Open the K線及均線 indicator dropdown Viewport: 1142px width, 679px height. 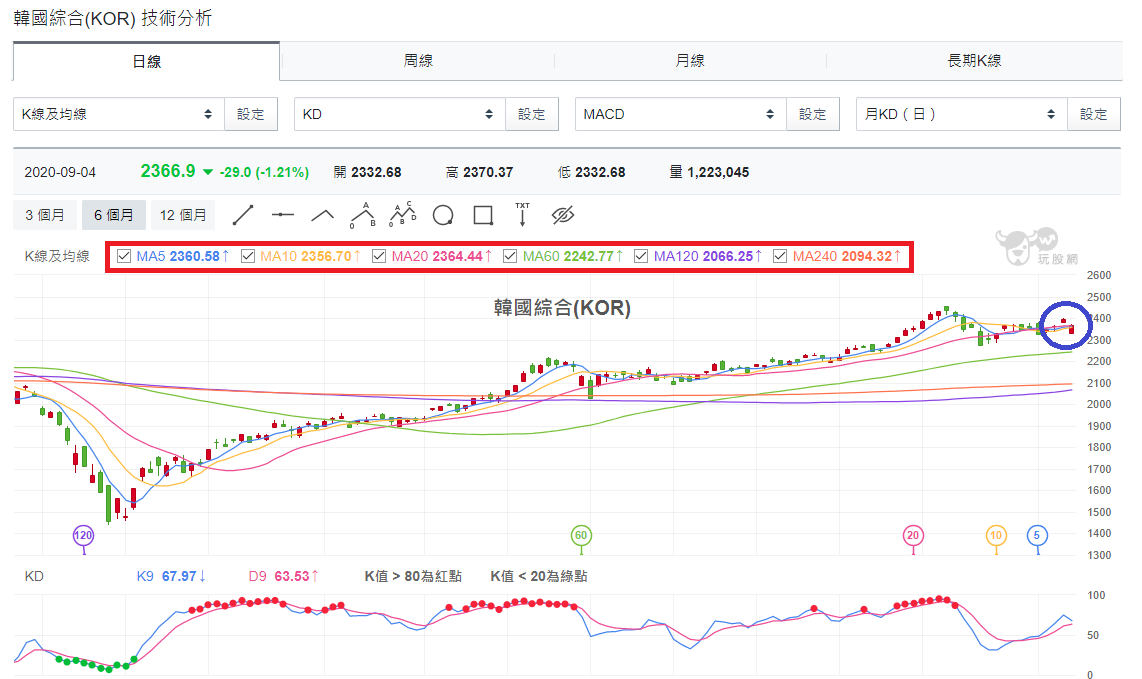[x=119, y=114]
